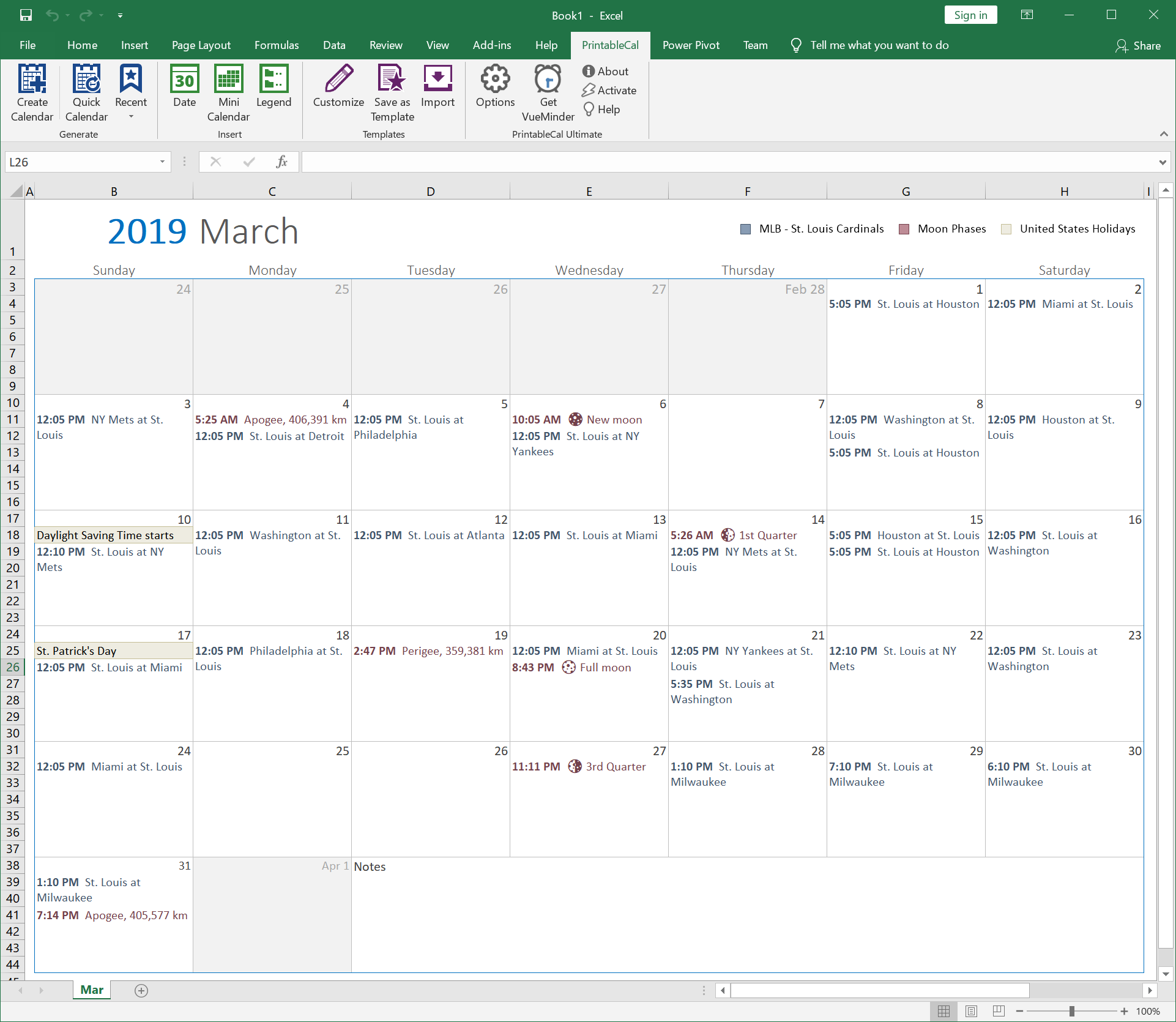Click Tell me what you want to do
Viewport: 1176px width, 1022px height.
pyautogui.click(x=869, y=45)
